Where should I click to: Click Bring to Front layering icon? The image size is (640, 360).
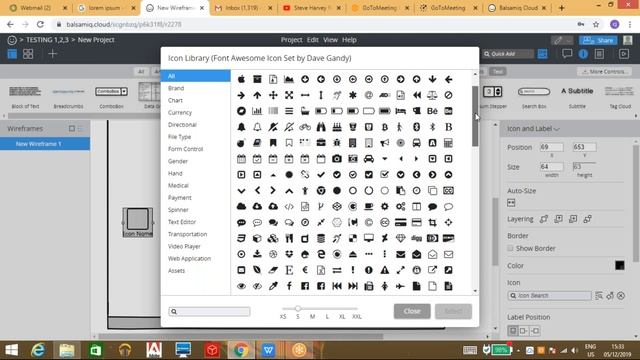click(544, 219)
